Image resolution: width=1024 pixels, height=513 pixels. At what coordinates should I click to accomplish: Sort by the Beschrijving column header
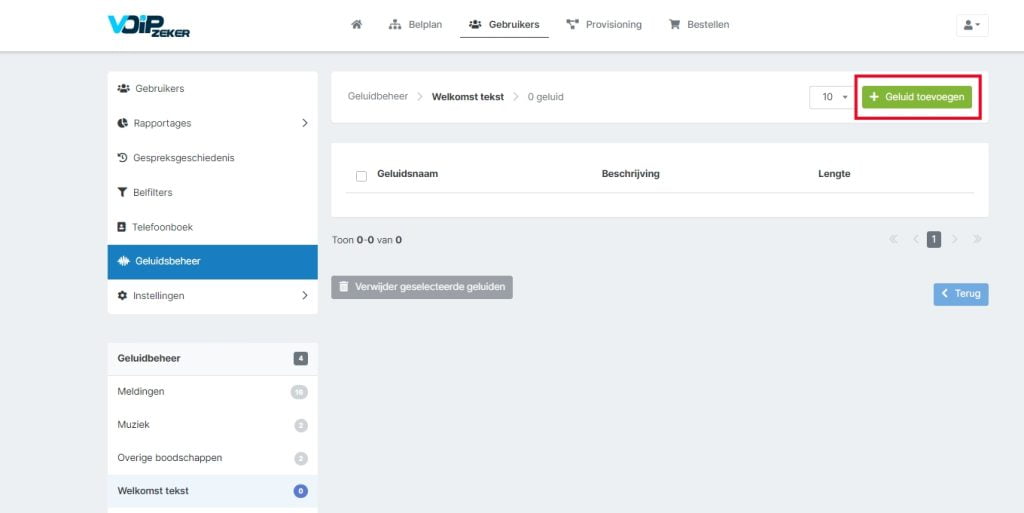tap(630, 174)
